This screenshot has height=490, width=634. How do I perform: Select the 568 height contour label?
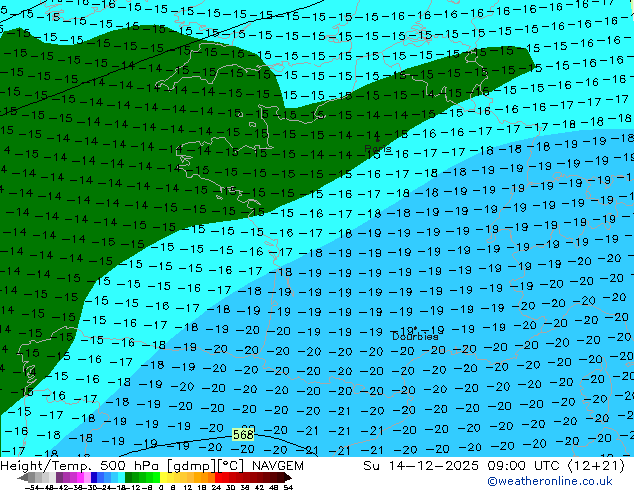243,435
